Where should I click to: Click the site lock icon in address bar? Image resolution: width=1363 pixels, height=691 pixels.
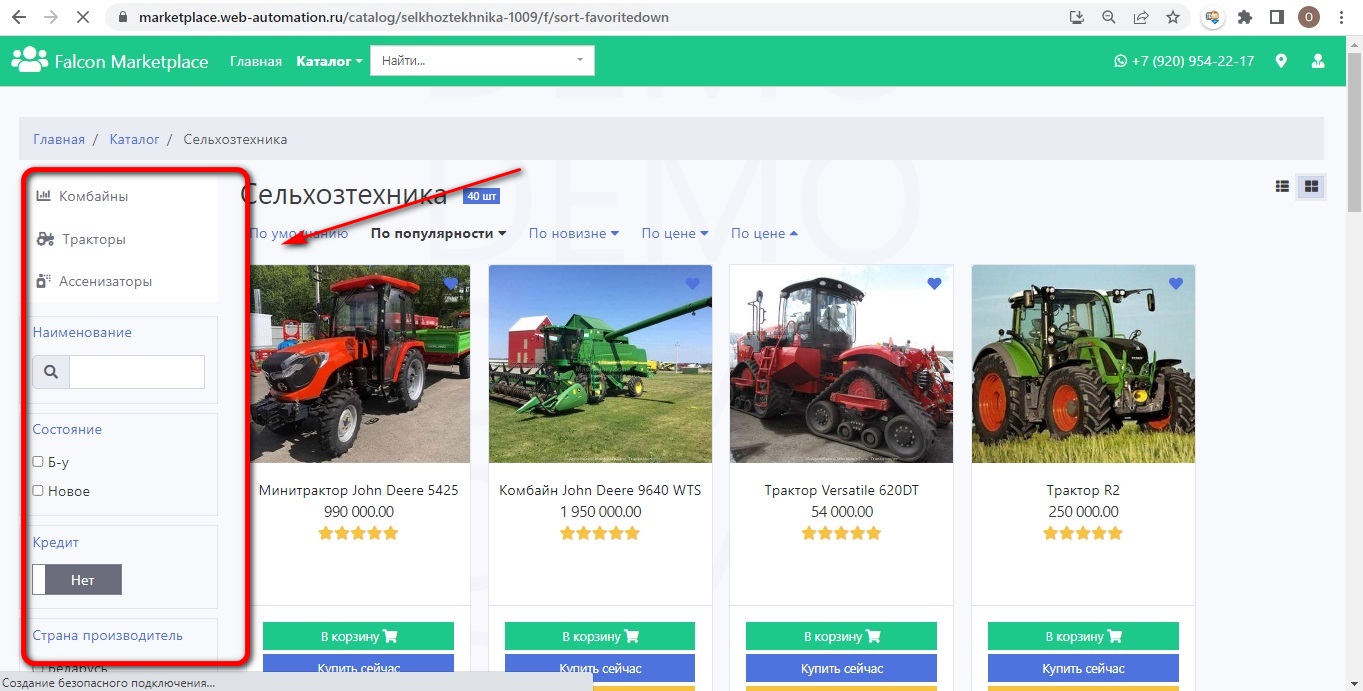(124, 17)
